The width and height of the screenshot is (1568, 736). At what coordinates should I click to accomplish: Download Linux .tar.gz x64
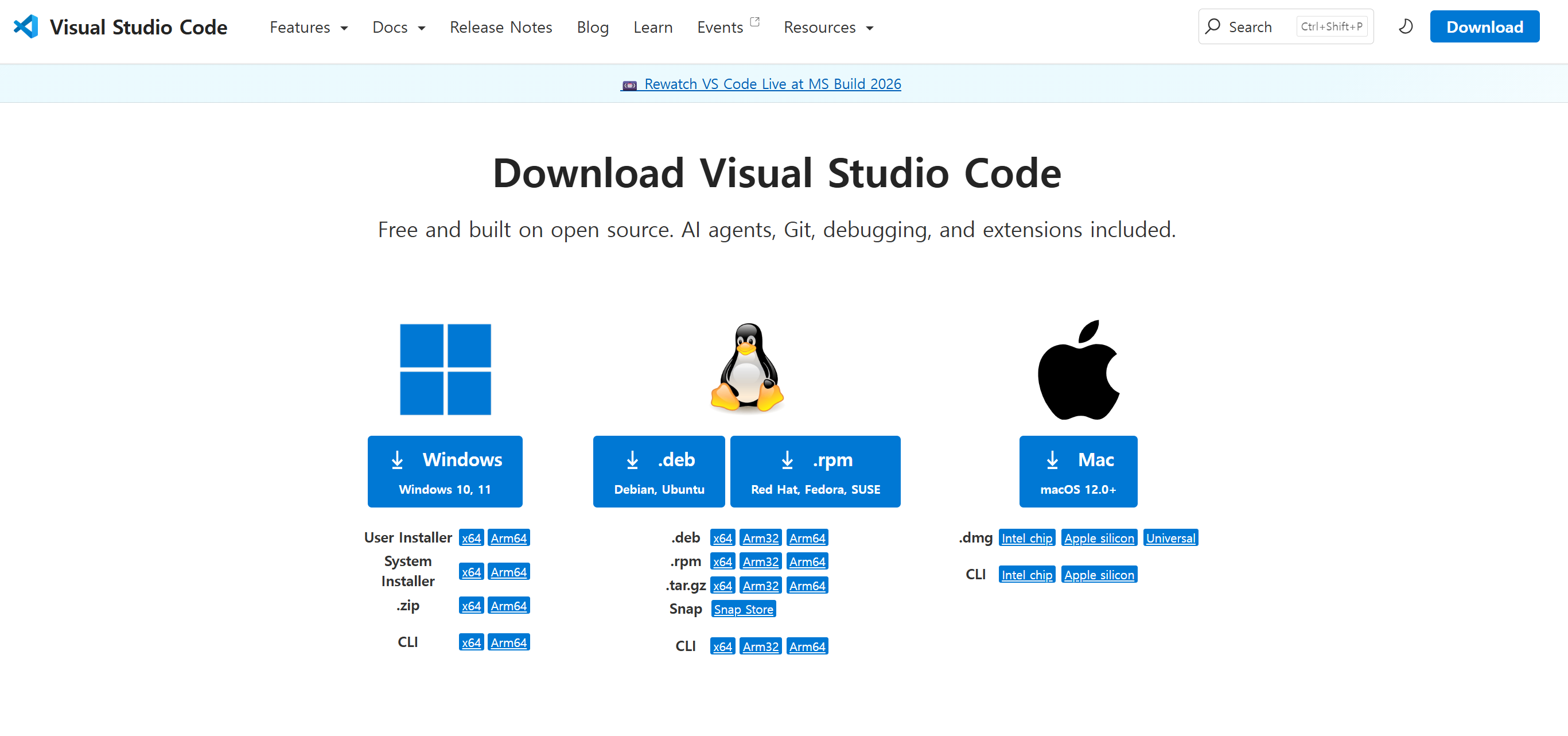[x=722, y=586]
